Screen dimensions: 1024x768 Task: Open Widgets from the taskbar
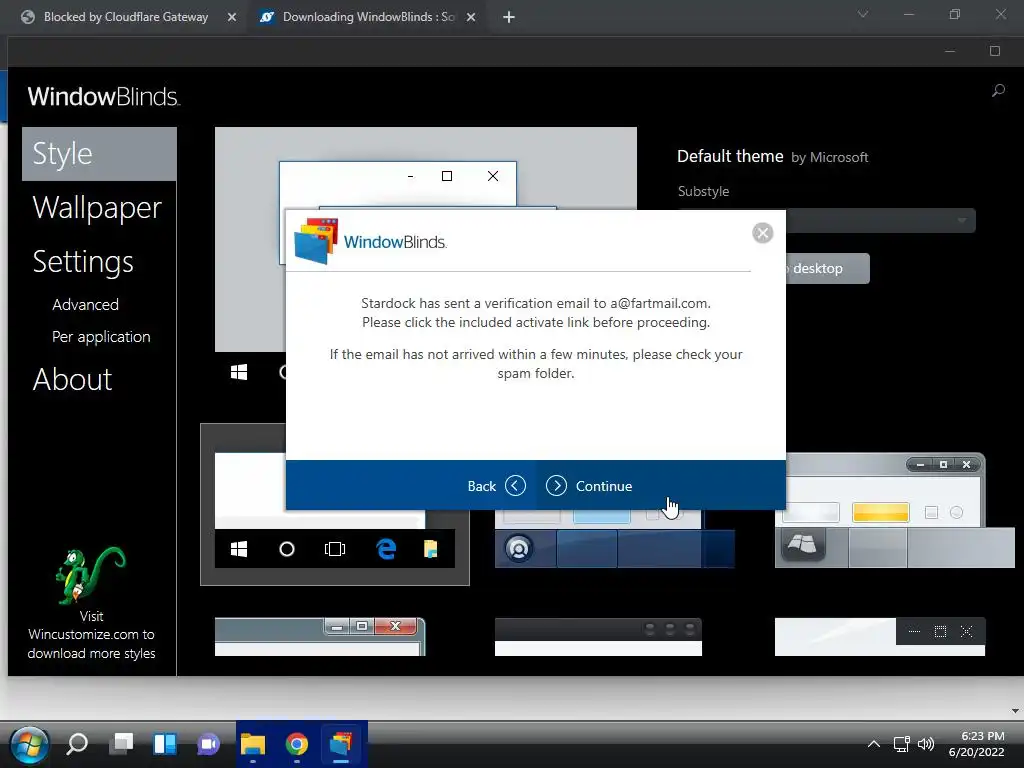click(x=165, y=744)
